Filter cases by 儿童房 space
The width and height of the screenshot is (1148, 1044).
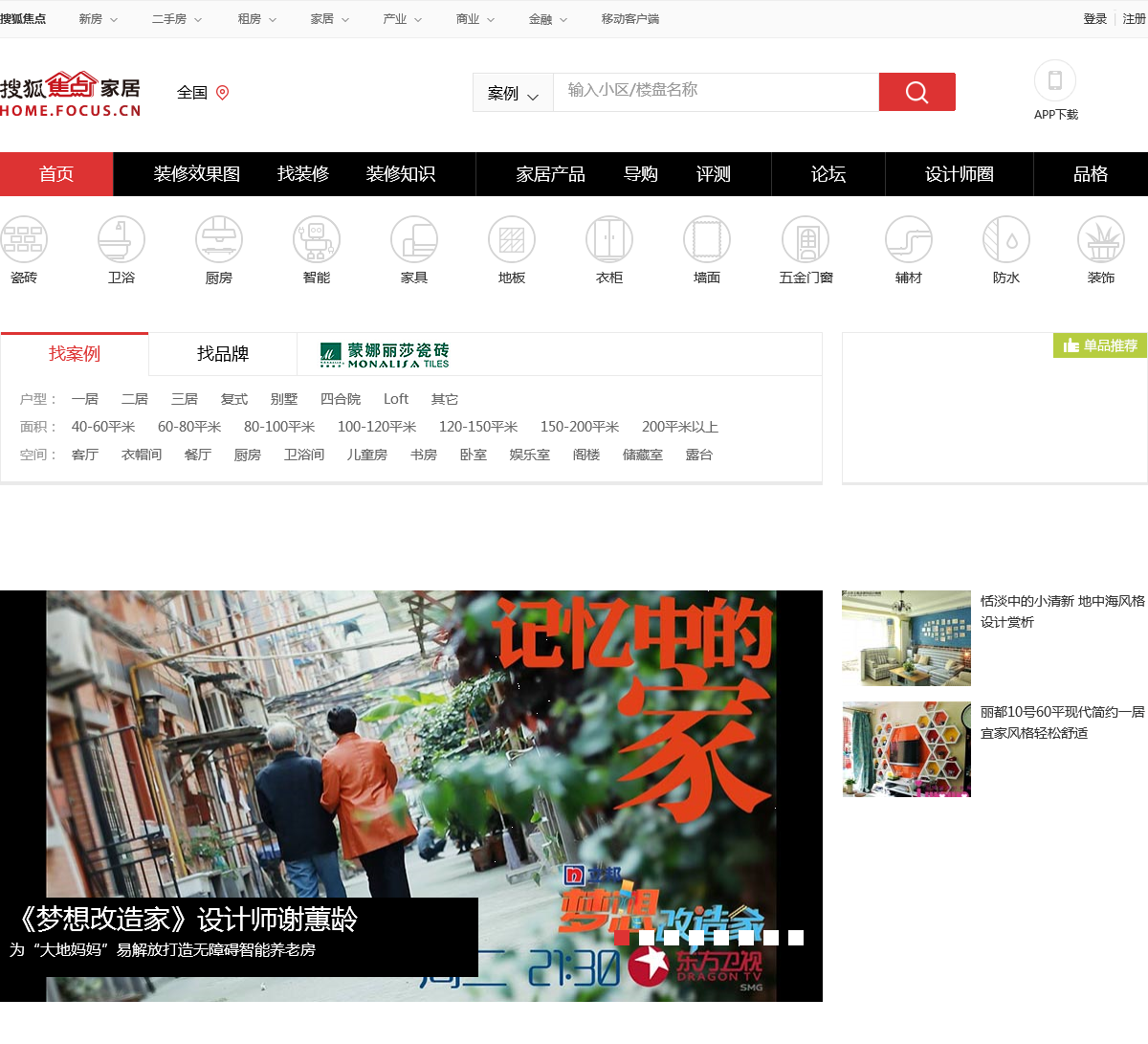(x=367, y=455)
